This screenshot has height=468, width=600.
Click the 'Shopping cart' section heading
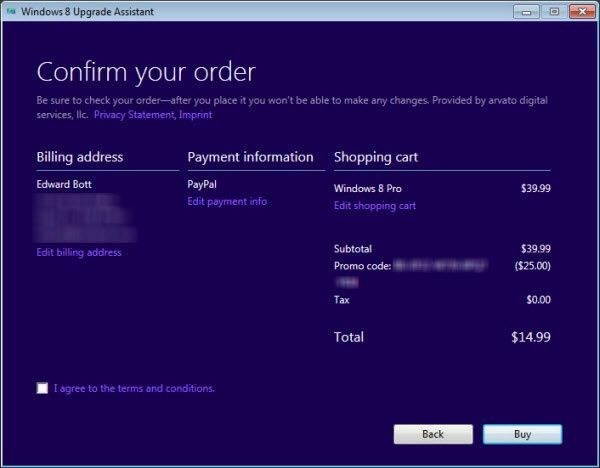click(x=376, y=157)
